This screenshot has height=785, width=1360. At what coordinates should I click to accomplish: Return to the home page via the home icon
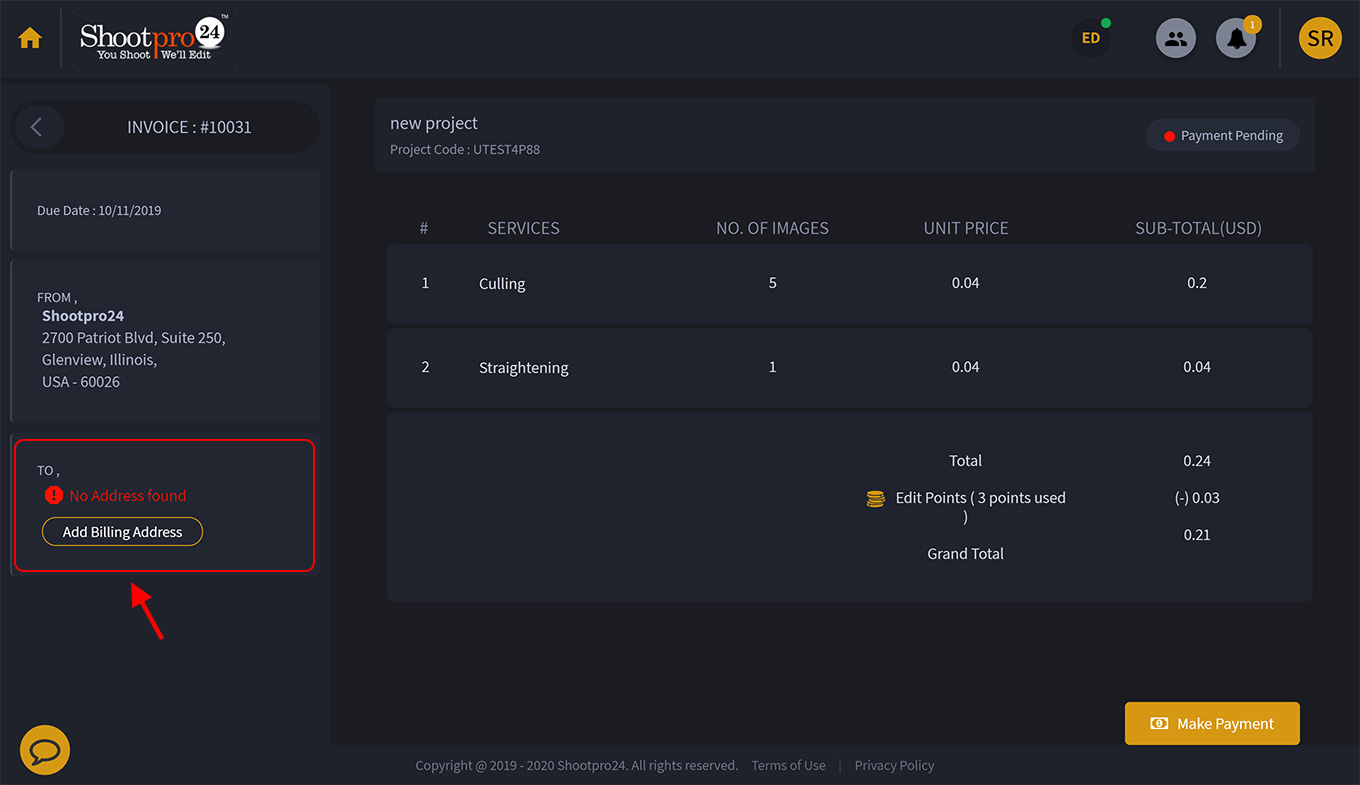coord(29,37)
